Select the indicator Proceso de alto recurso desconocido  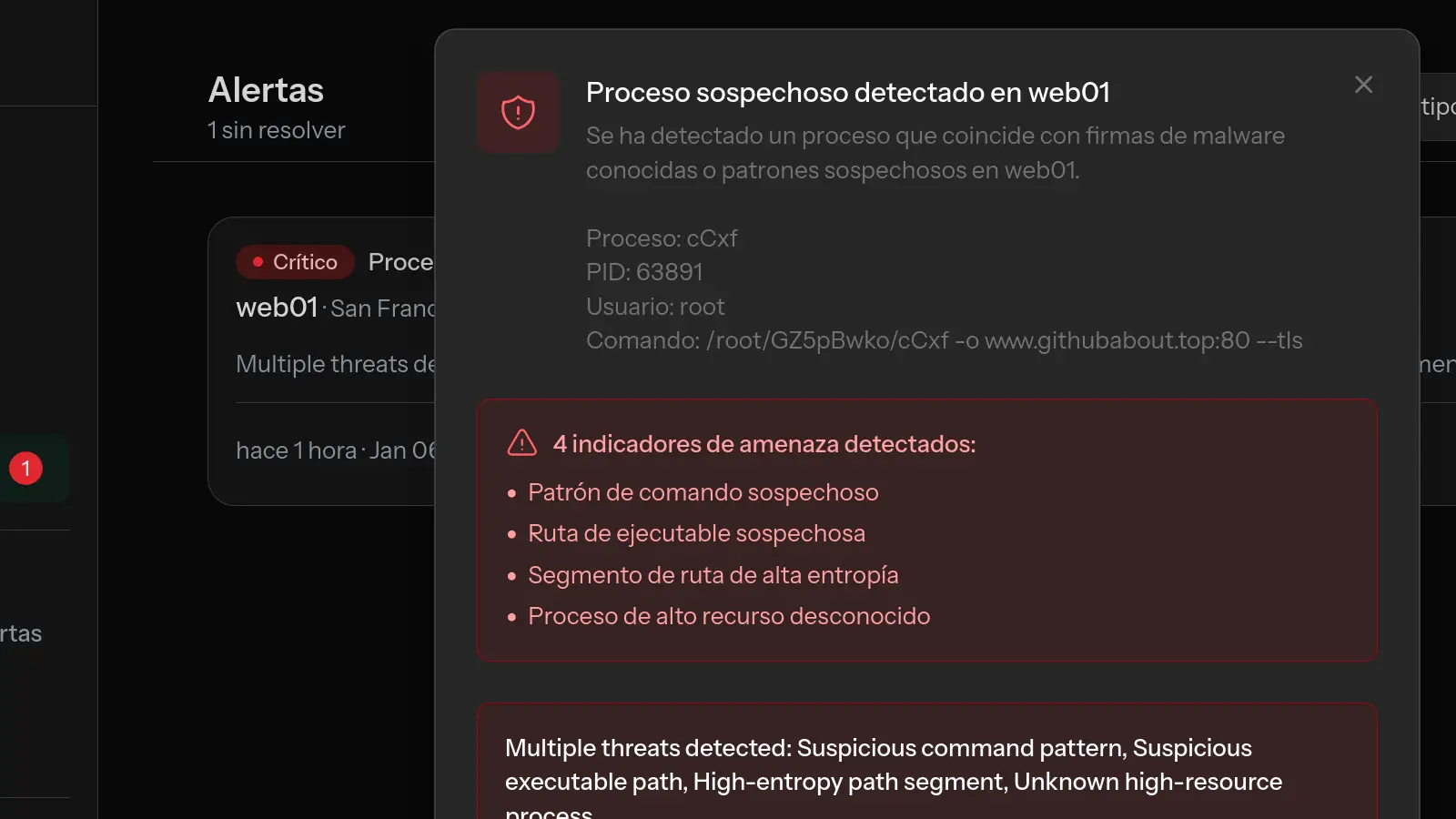729,616
